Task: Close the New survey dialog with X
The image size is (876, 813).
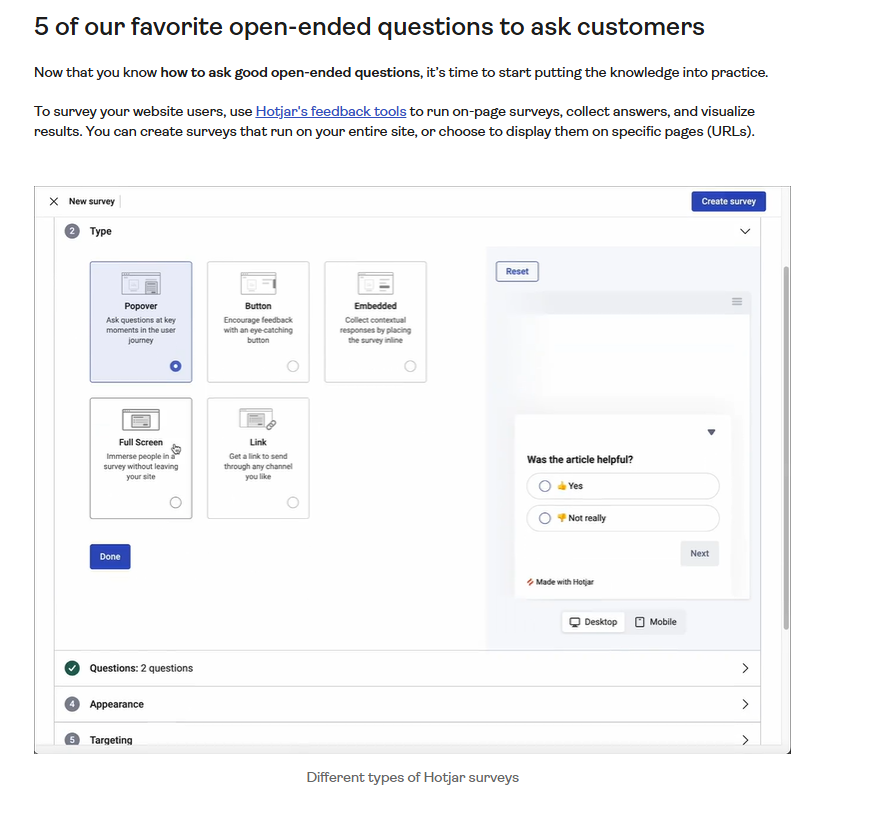Action: [54, 201]
